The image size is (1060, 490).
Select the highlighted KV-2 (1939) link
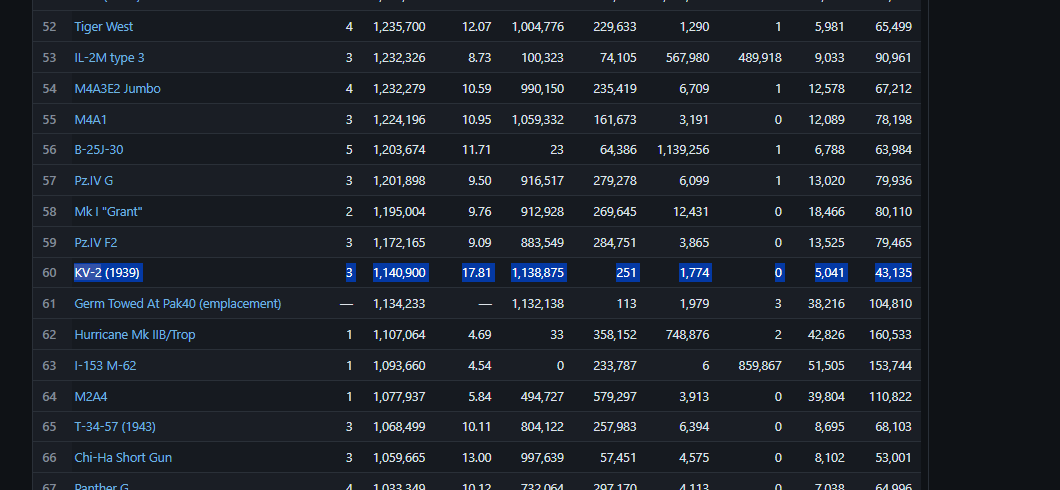click(x=107, y=273)
